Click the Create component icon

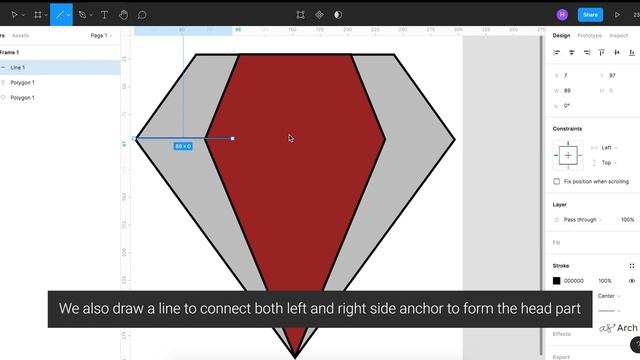(319, 15)
